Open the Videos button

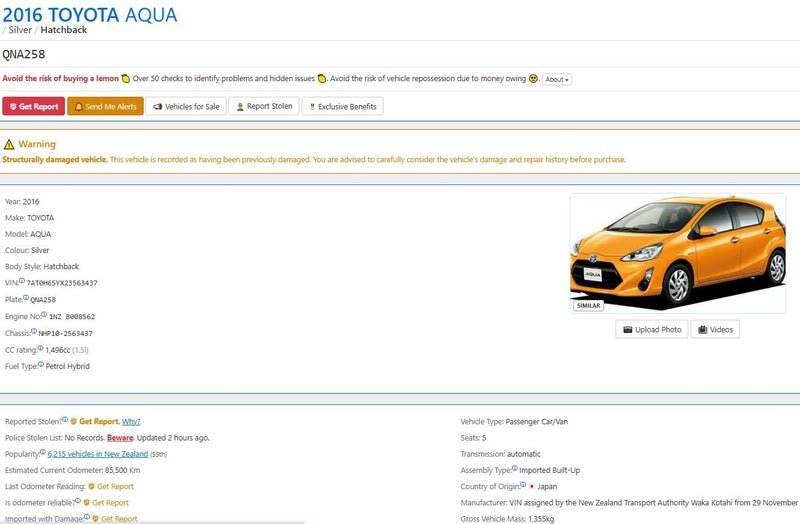pyautogui.click(x=715, y=329)
